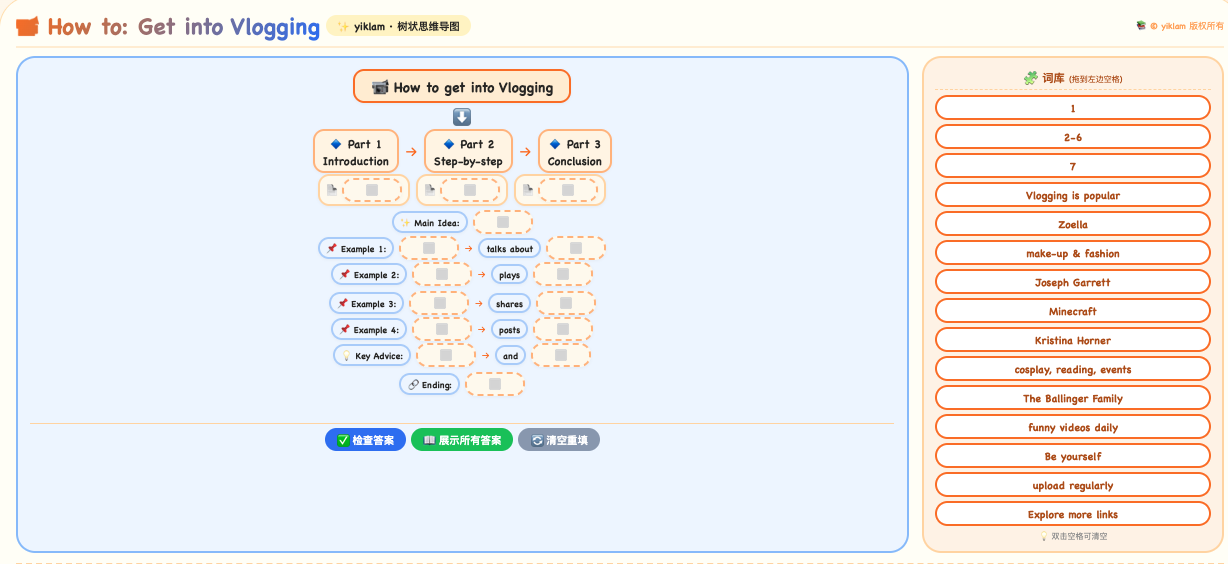
Task: Click the pushpin icon on Example 4
Action: 344,330
